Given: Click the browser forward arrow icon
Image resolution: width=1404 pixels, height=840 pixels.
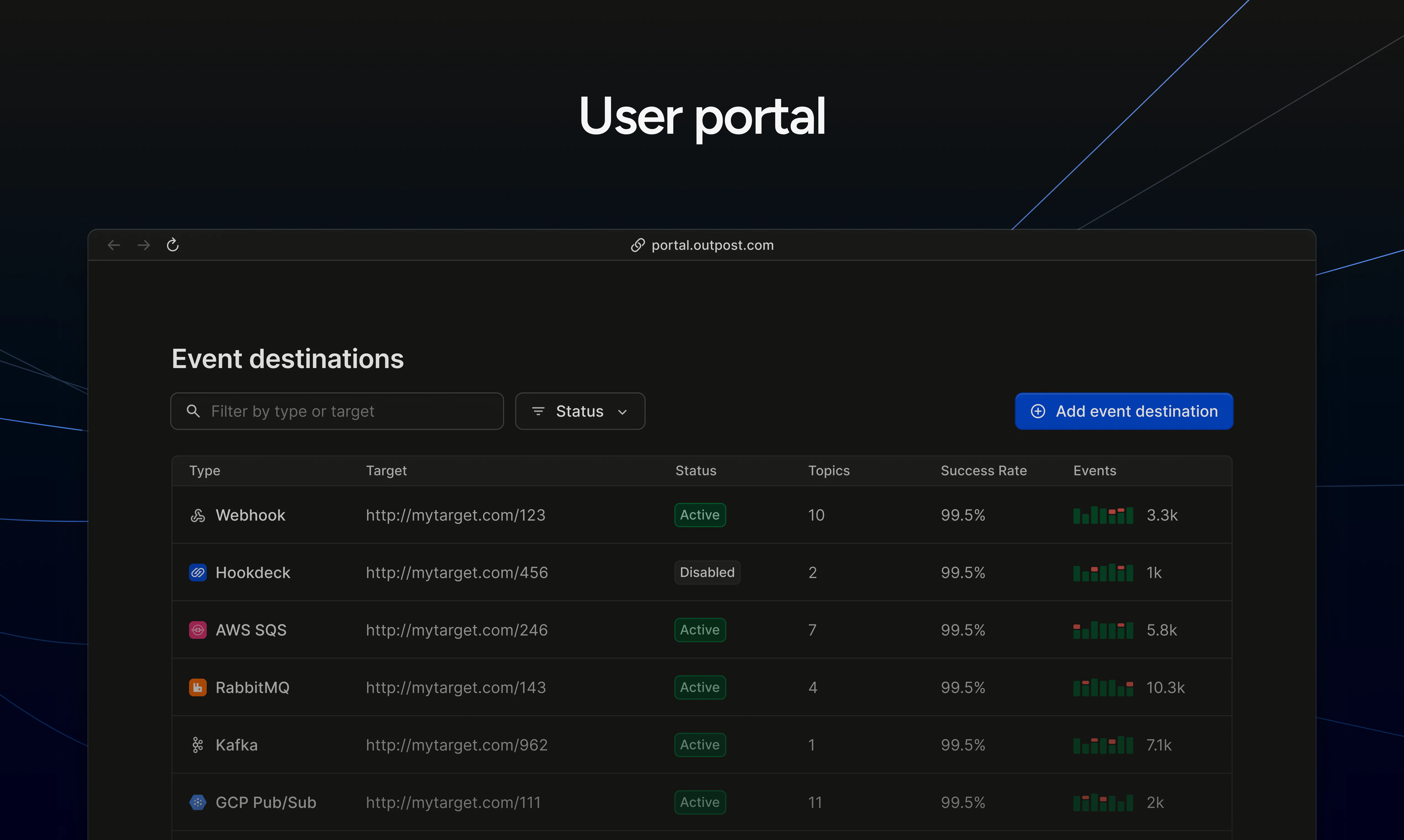Looking at the screenshot, I should pyautogui.click(x=144, y=245).
